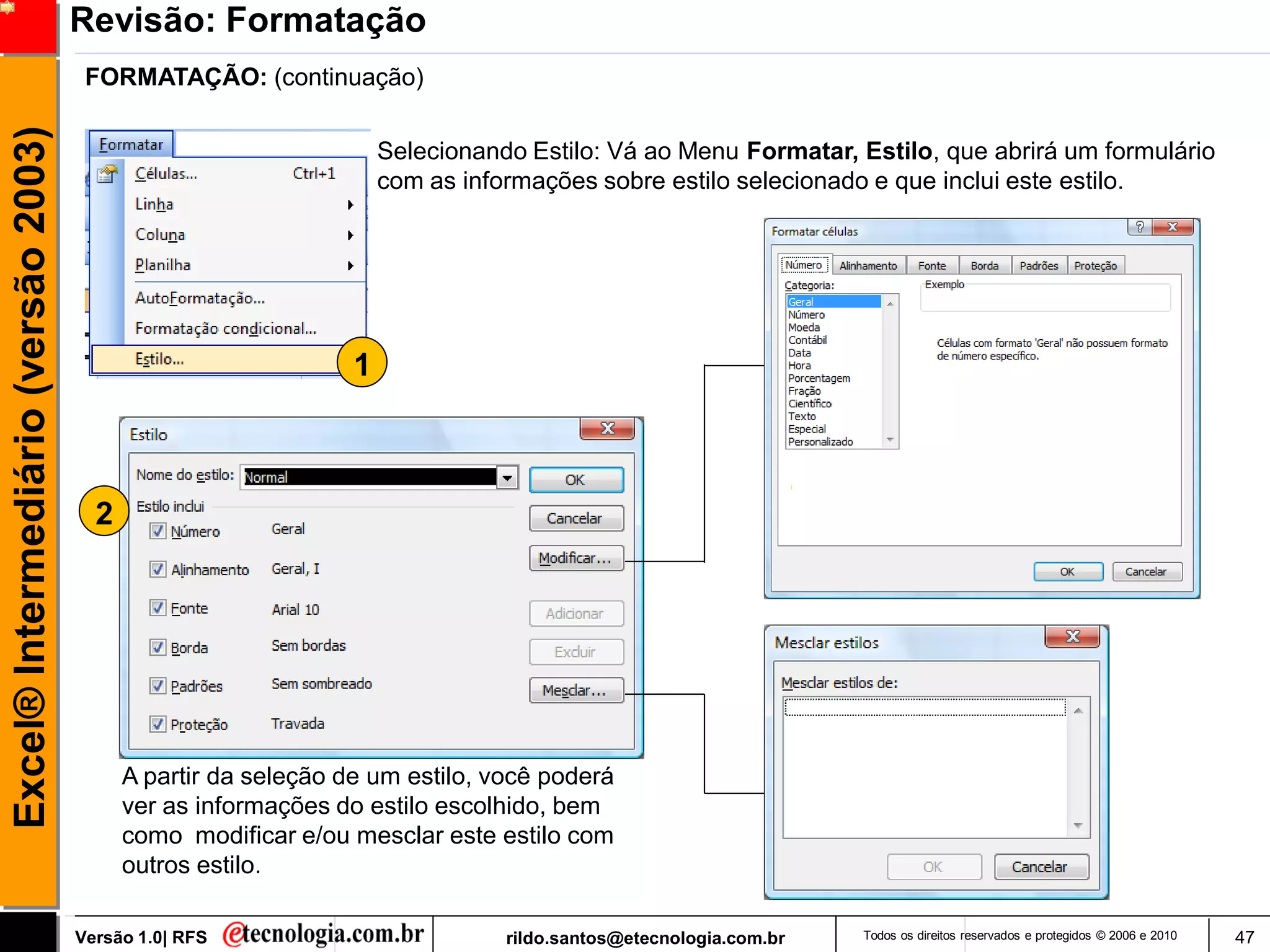Click Categoria list scroll down arrow

tap(890, 439)
